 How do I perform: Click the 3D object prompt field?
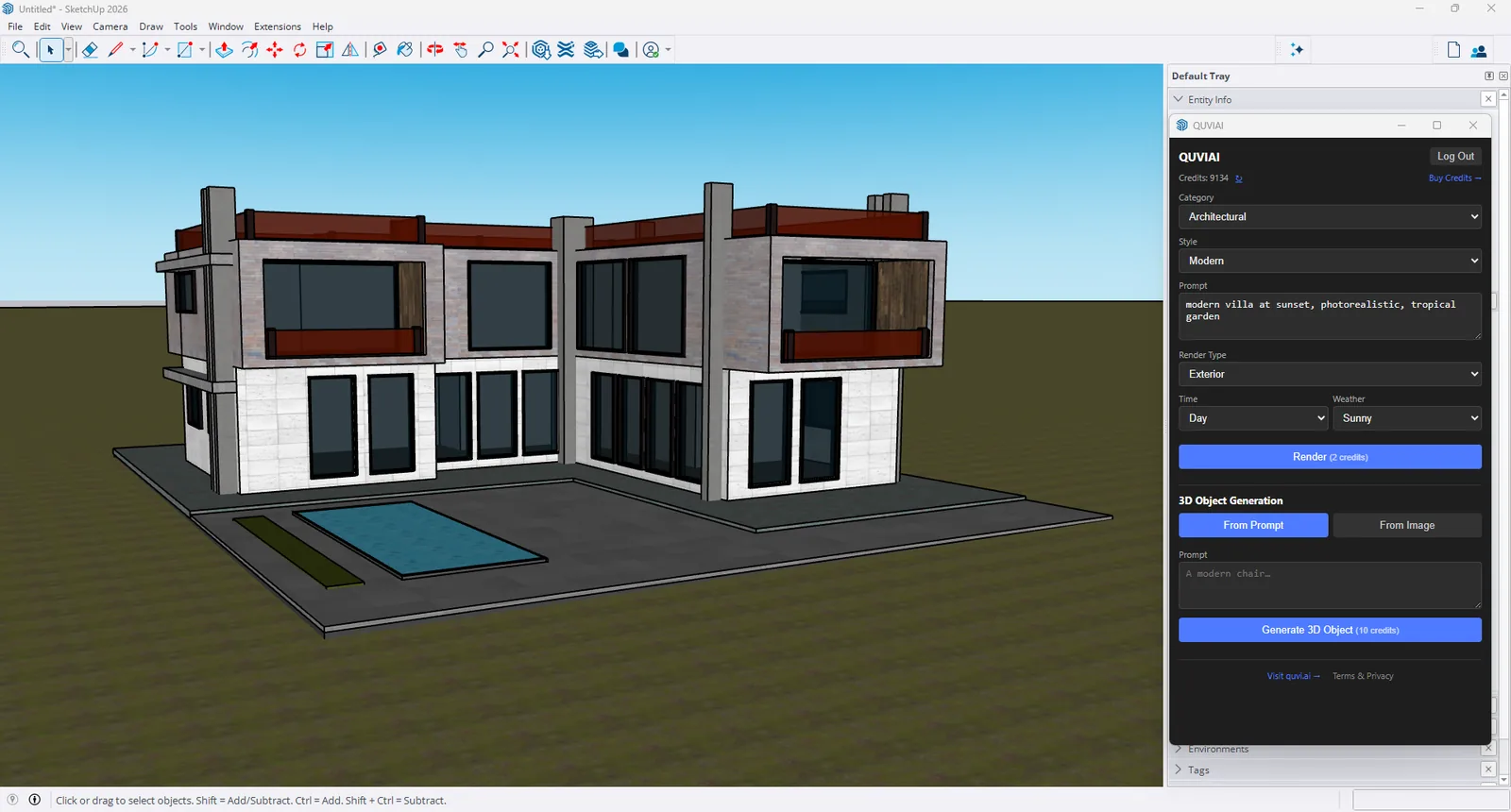[x=1330, y=585]
